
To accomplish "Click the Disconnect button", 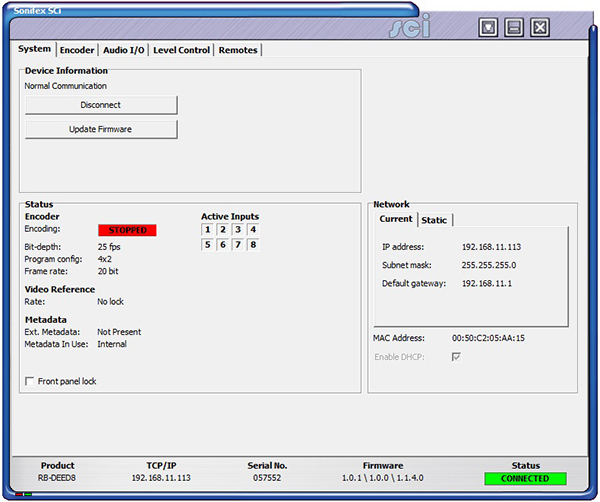I will point(101,105).
